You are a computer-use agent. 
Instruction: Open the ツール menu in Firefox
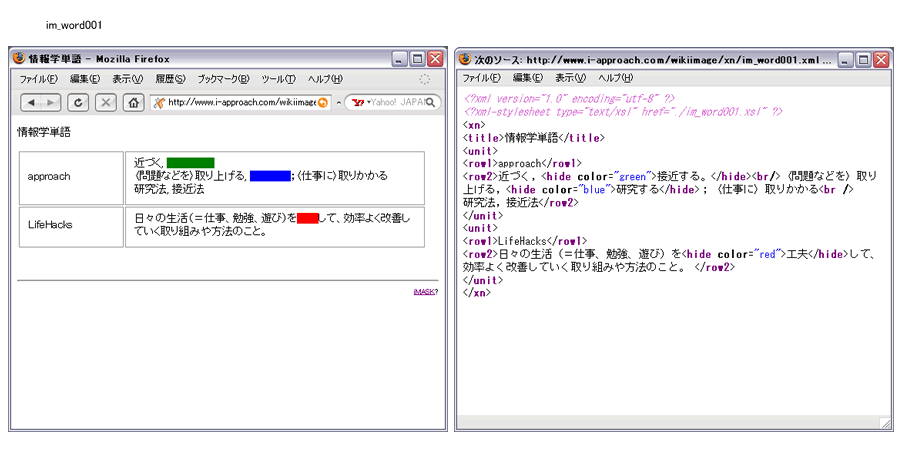pos(278,79)
